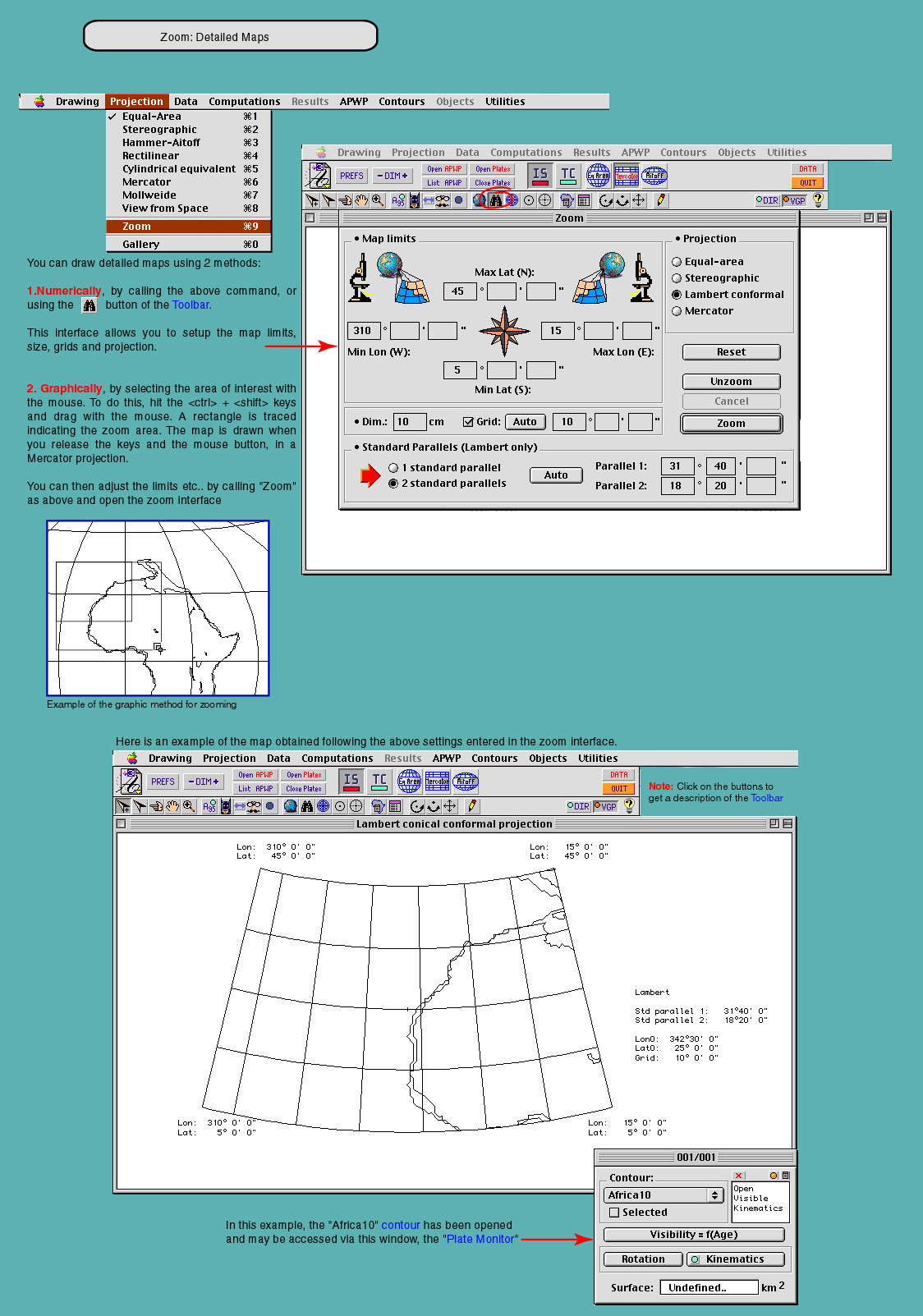The image size is (923, 1316).
Task: Click the Reset button
Action: click(731, 352)
